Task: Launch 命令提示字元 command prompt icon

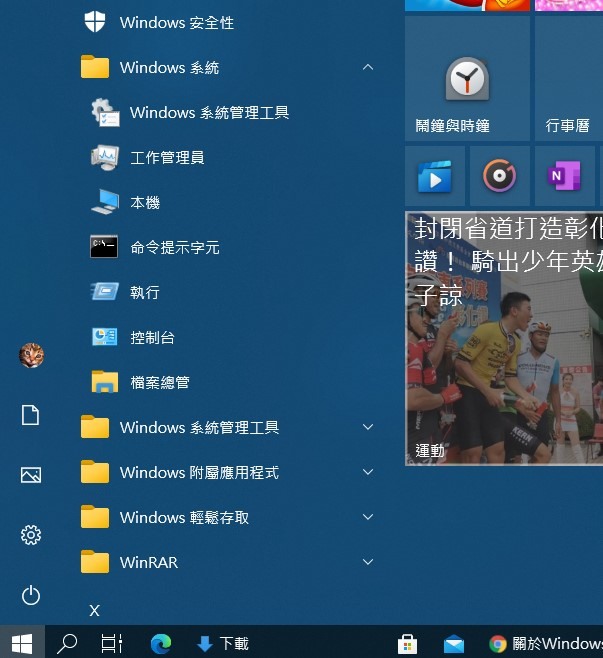Action: (104, 247)
